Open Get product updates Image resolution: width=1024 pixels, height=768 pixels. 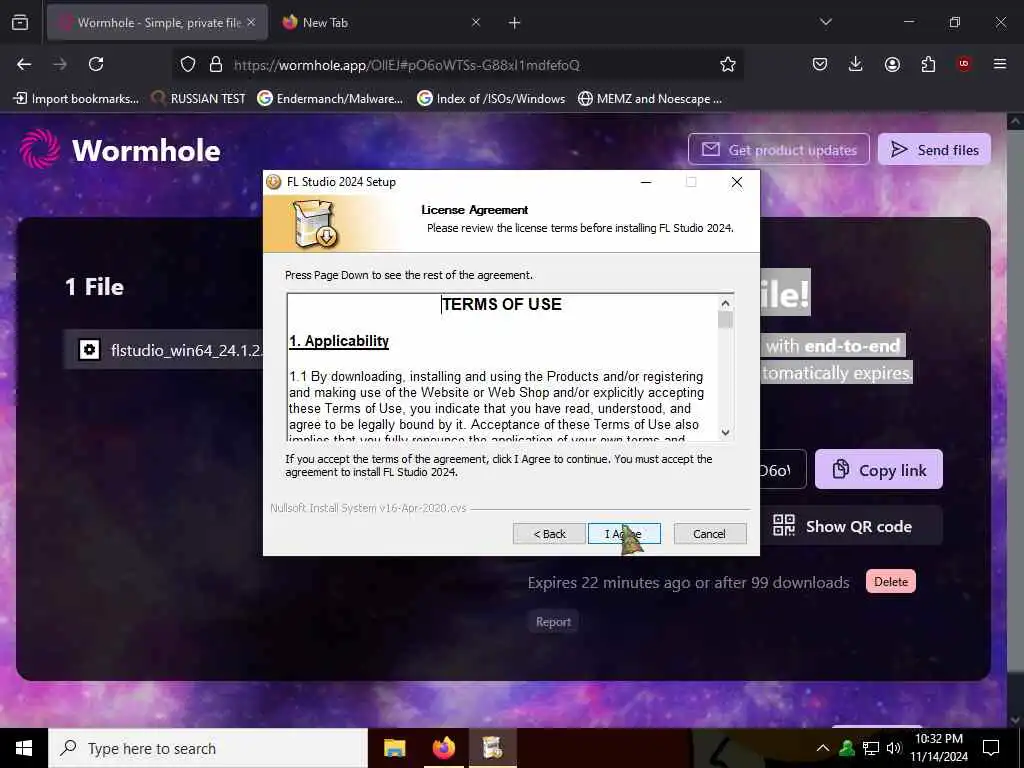[x=778, y=150]
